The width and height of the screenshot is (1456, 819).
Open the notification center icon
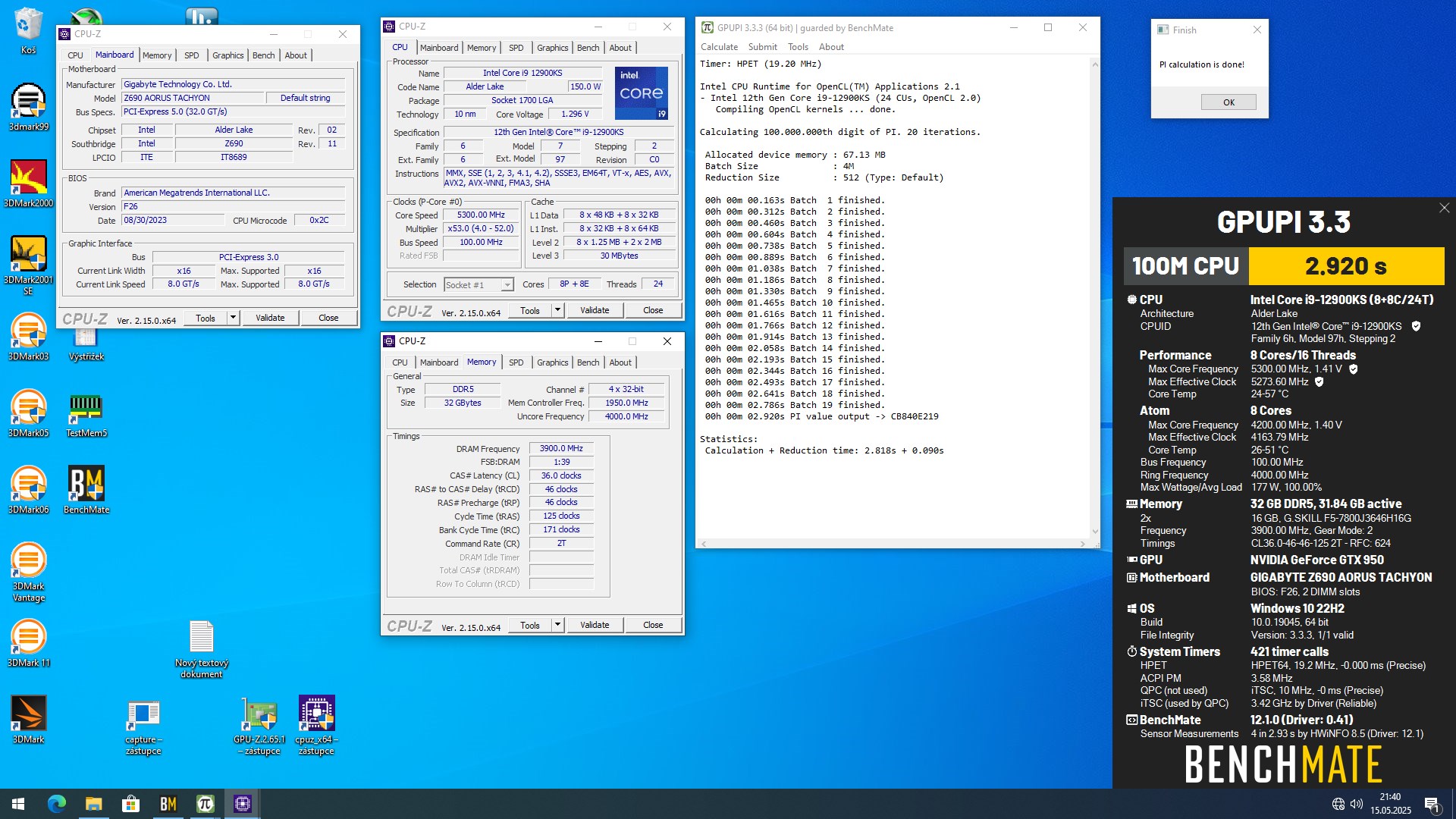(x=1432, y=804)
